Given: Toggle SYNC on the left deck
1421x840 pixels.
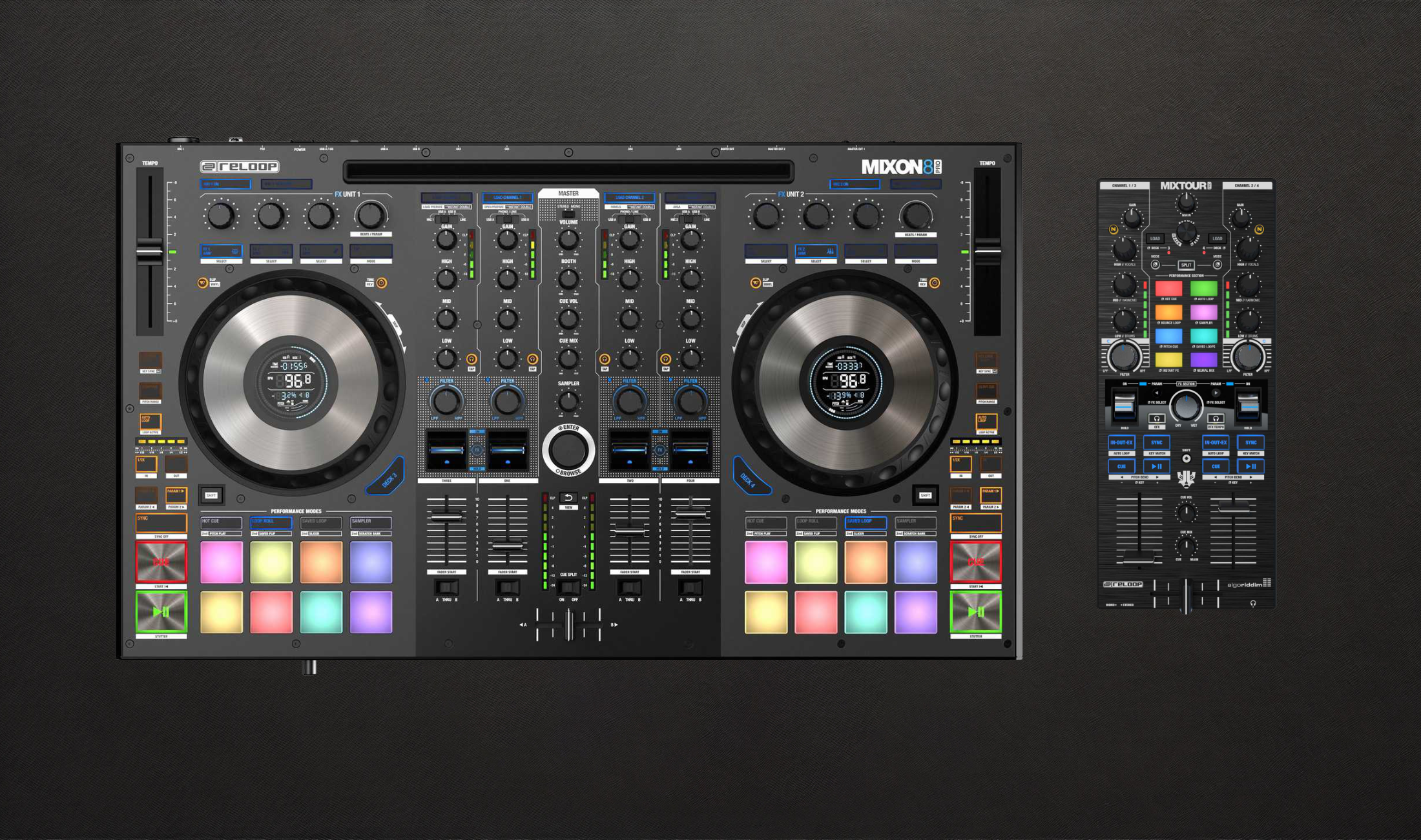Looking at the screenshot, I should click(161, 522).
